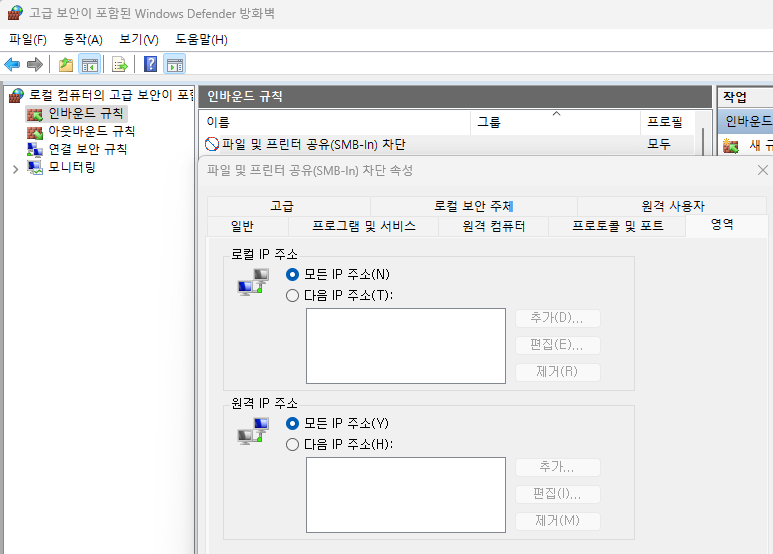Image resolution: width=773 pixels, height=554 pixels.
Task: Click the 편집(I)... button
Action: [x=558, y=494]
